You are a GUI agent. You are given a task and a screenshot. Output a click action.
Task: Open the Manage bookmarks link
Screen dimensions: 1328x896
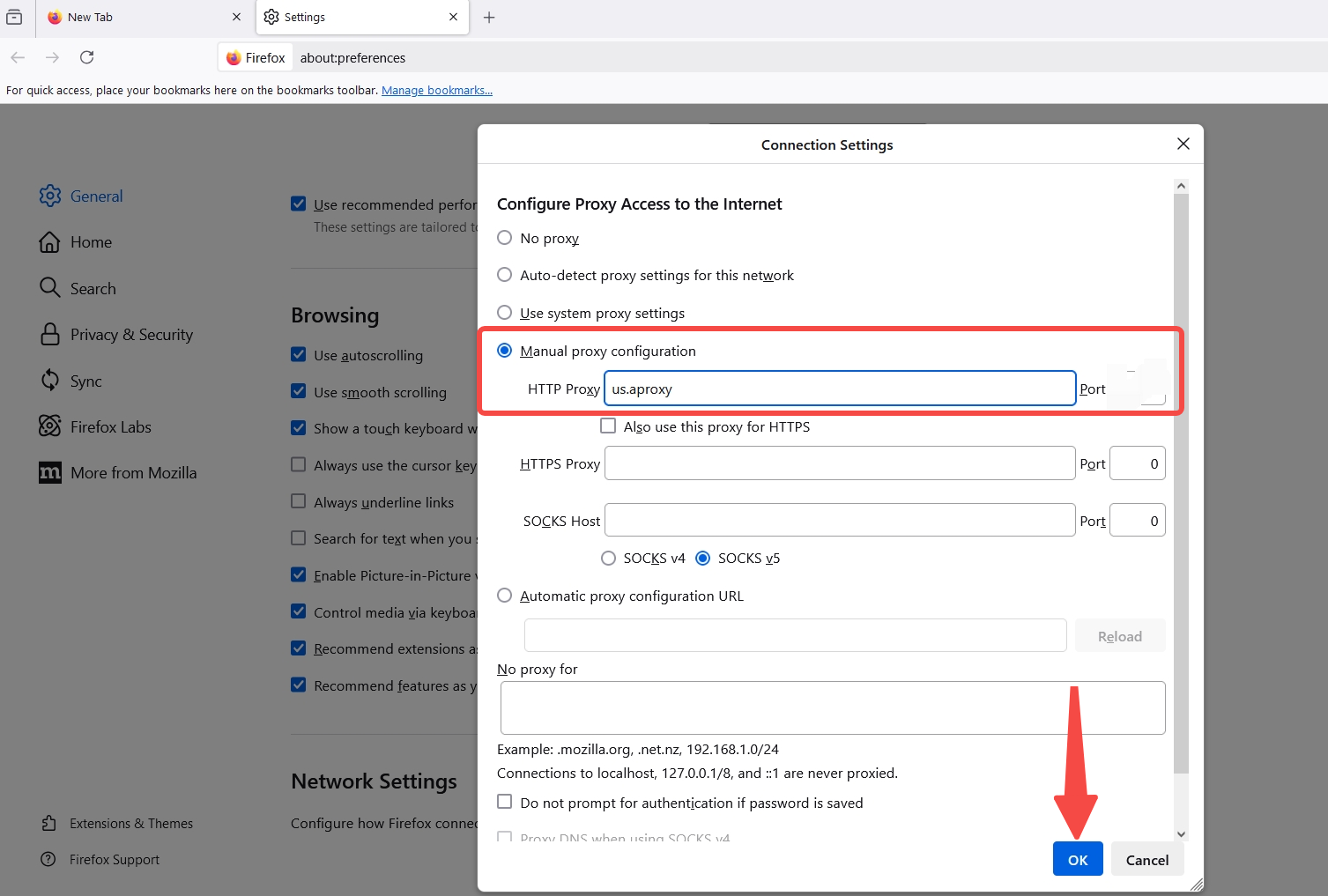[x=437, y=90]
